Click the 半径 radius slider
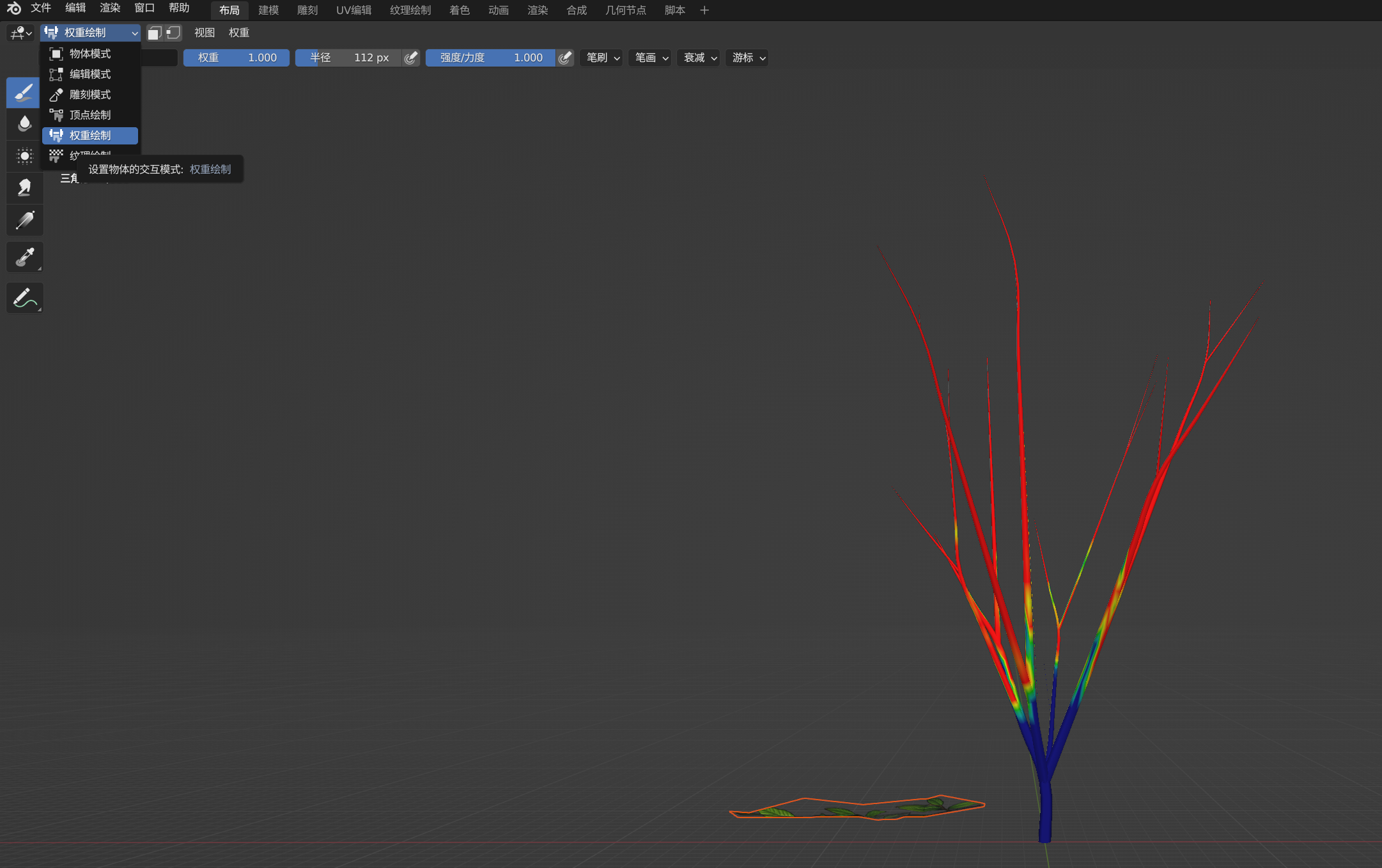 tap(348, 58)
